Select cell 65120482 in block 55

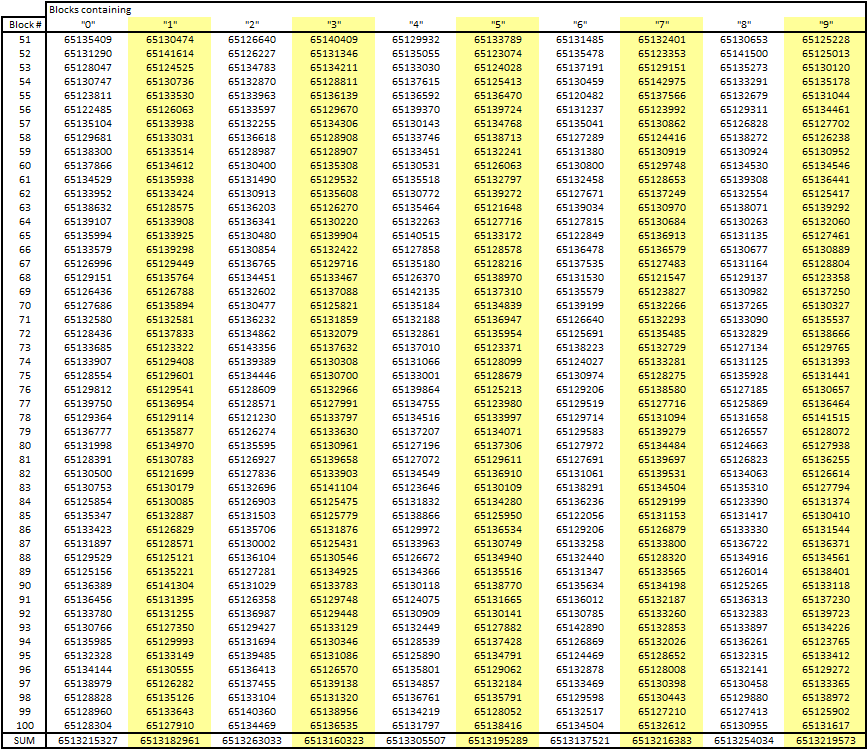click(580, 96)
